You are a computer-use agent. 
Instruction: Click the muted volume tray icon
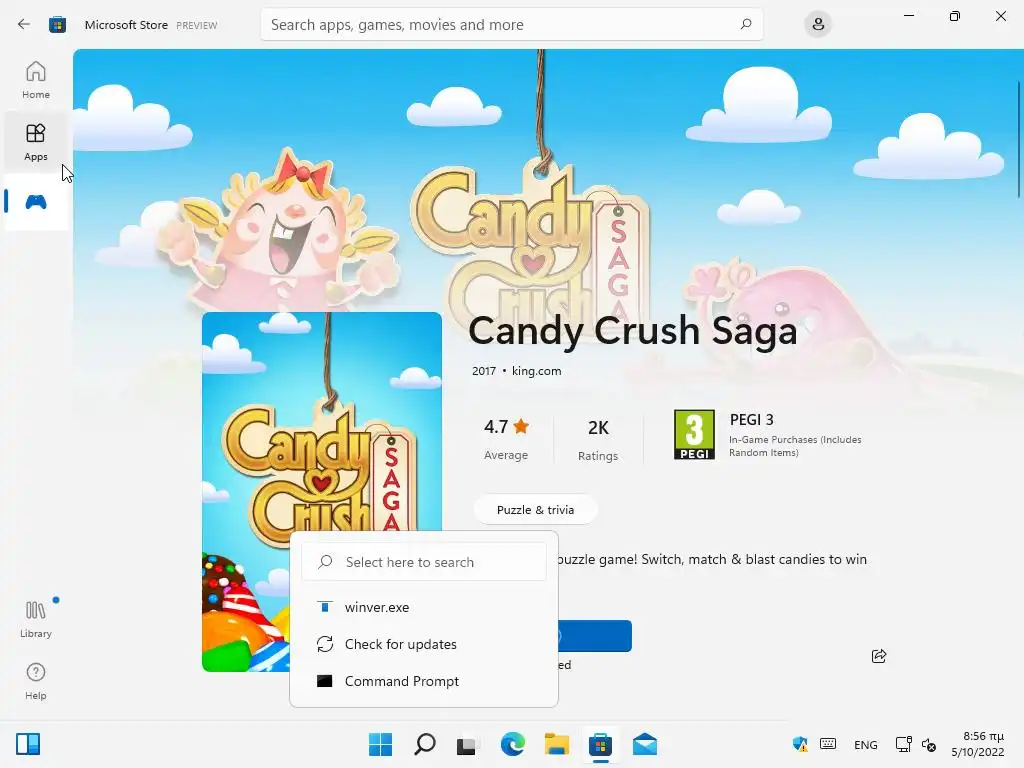tap(929, 744)
